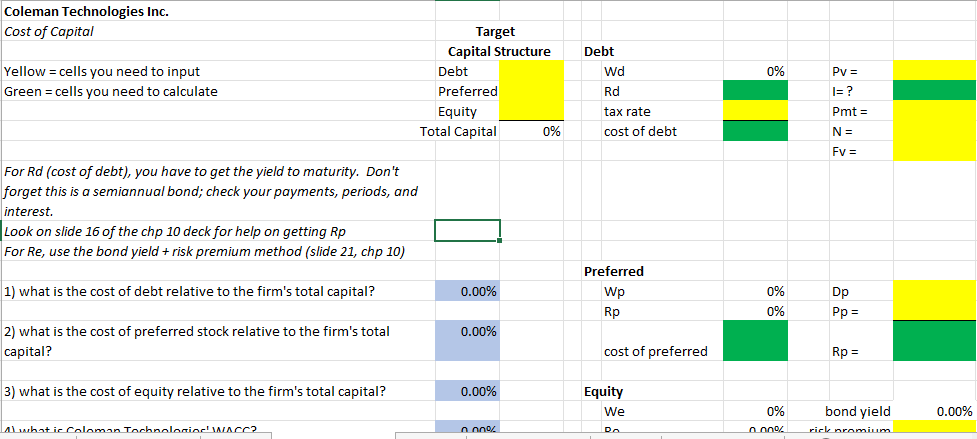Screen dimensions: 977x439
Task: Click the 'Look on slide 16' instruction text
Action: coord(174,232)
